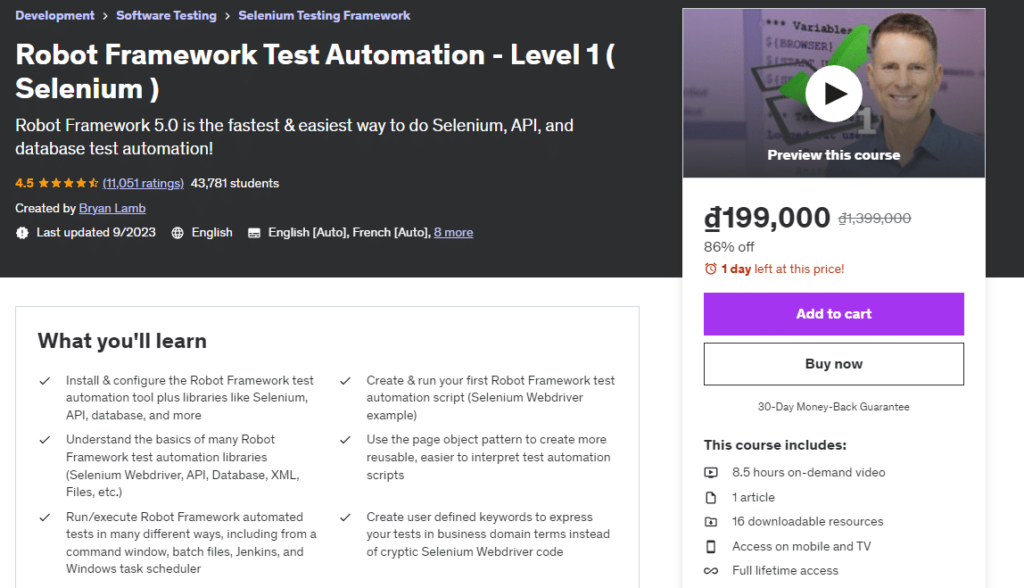Click the downloadable resources icon
This screenshot has width=1024, height=588.
click(711, 521)
